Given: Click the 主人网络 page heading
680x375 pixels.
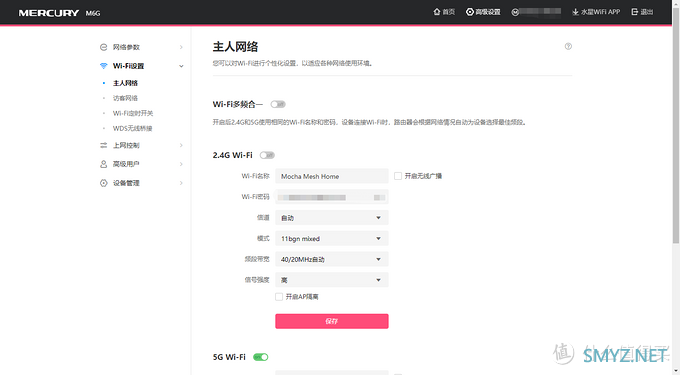Looking at the screenshot, I should coord(235,47).
